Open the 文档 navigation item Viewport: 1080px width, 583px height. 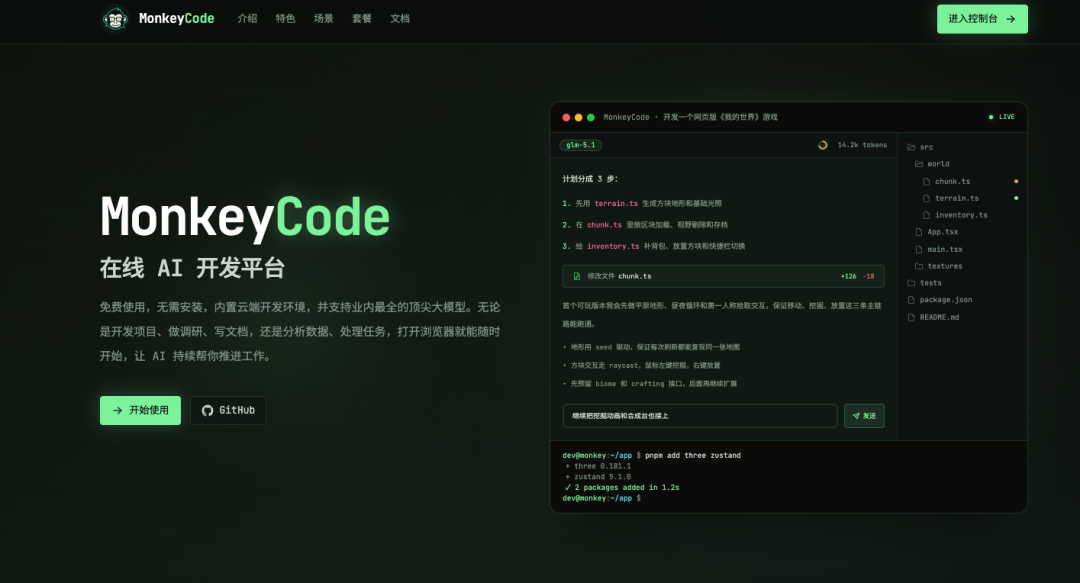tap(400, 19)
